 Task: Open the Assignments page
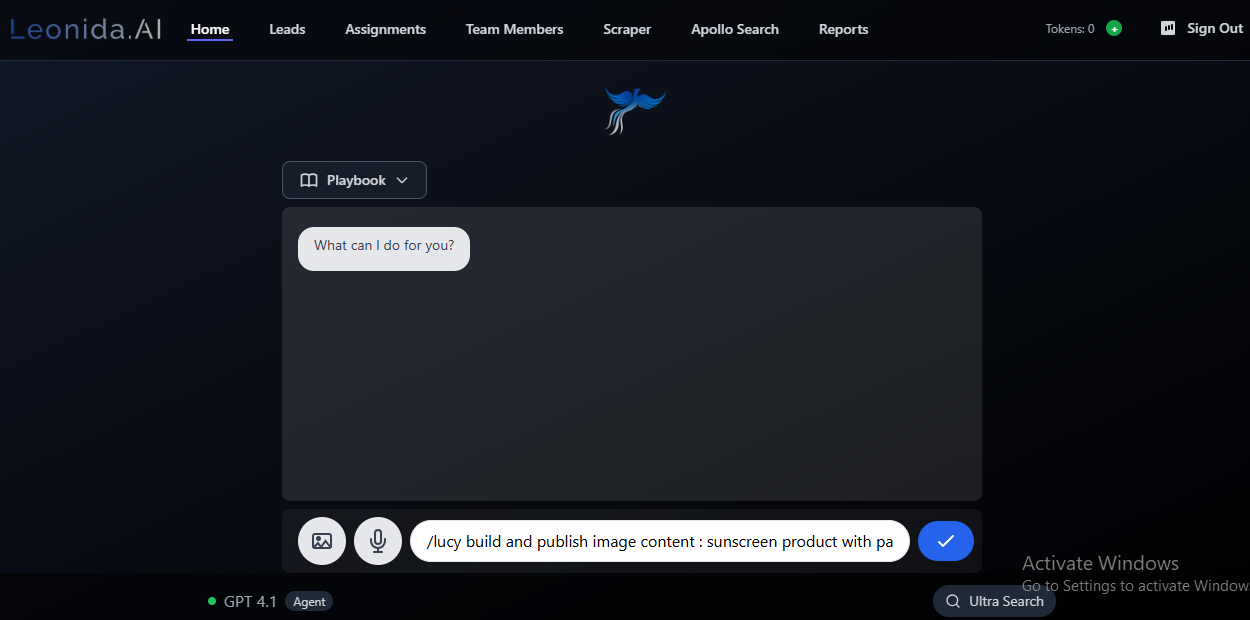[x=385, y=29]
